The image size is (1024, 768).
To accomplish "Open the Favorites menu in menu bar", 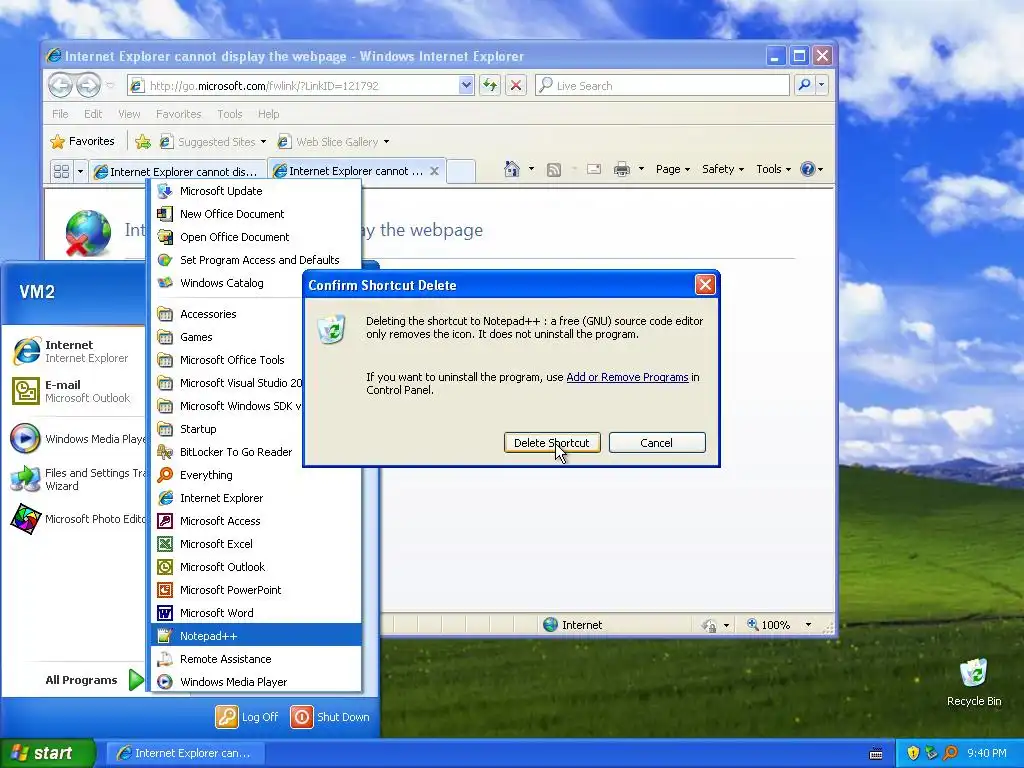I will [x=178, y=114].
